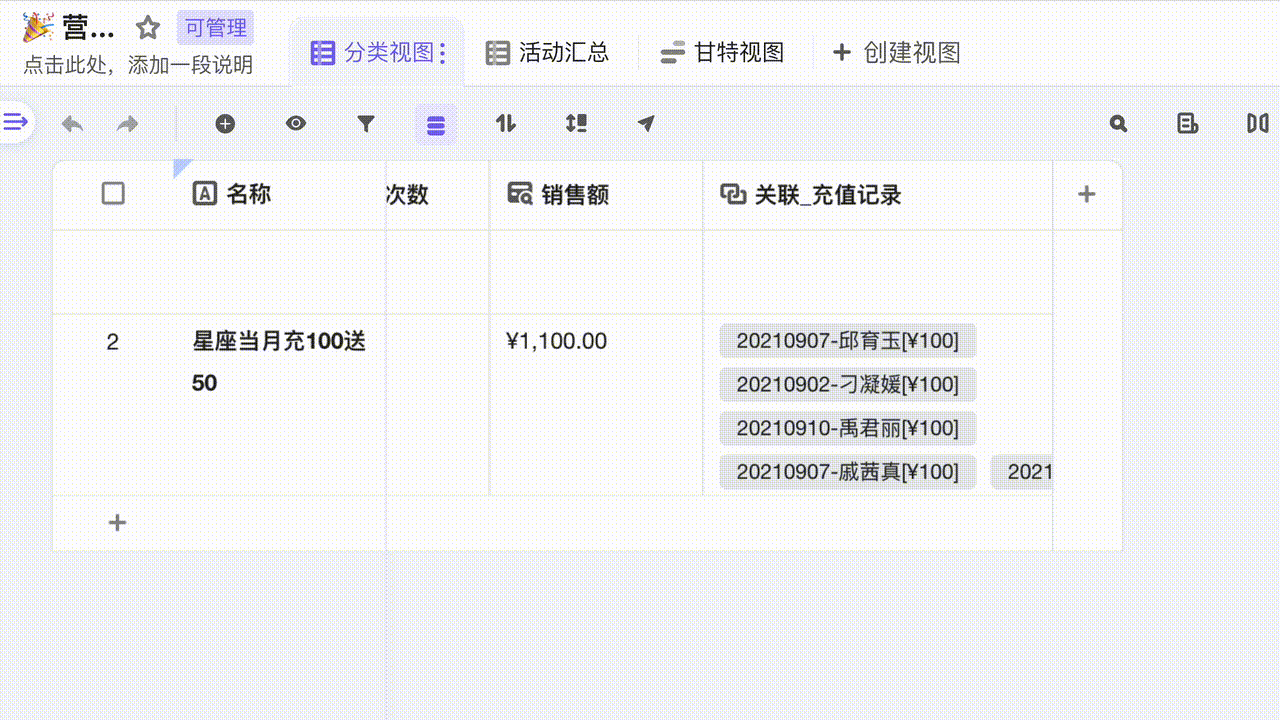Click the datasheet title 营...
This screenshot has height=720, width=1280.
click(x=89, y=28)
